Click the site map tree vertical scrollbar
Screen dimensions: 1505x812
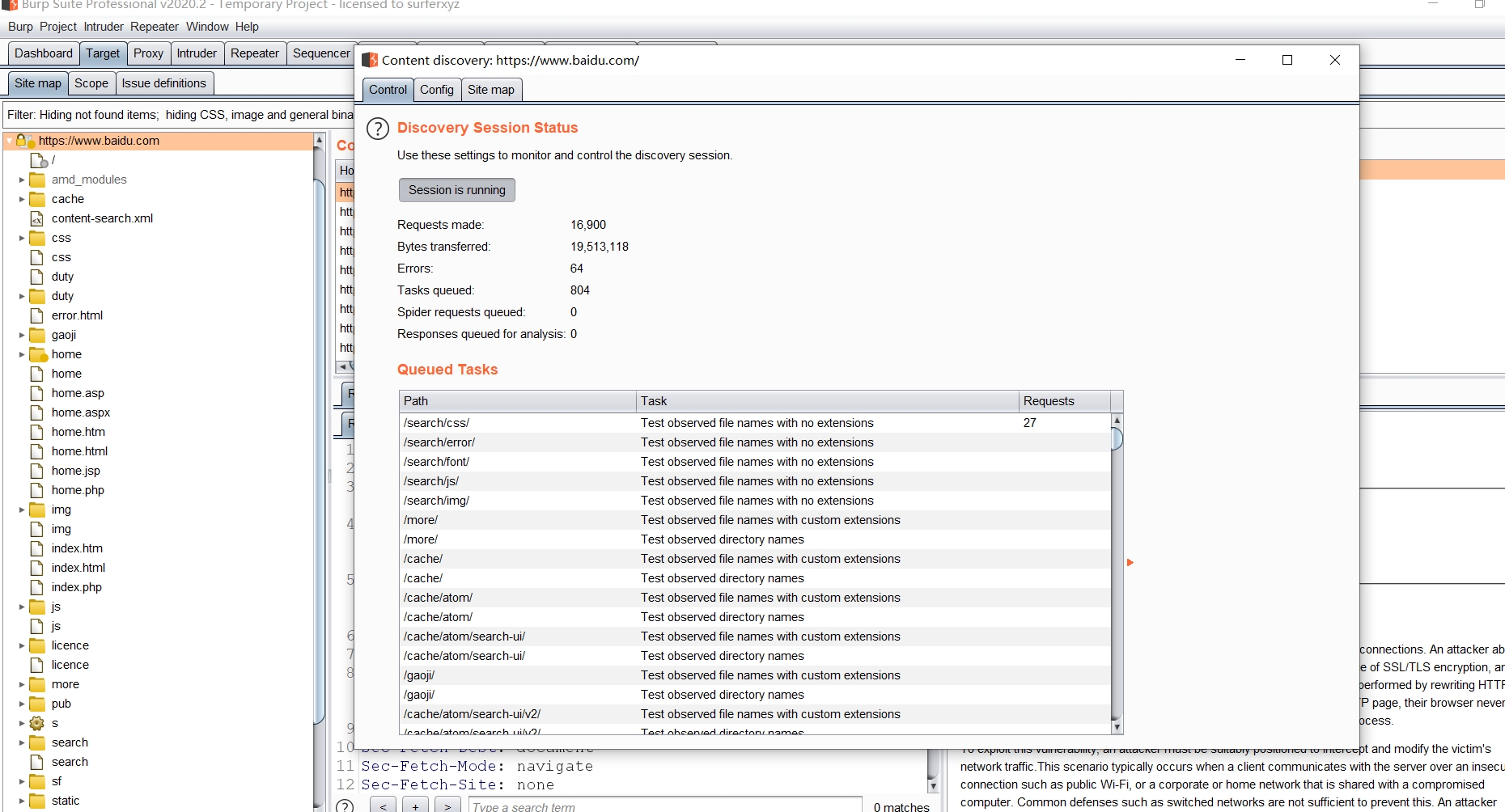point(319,453)
